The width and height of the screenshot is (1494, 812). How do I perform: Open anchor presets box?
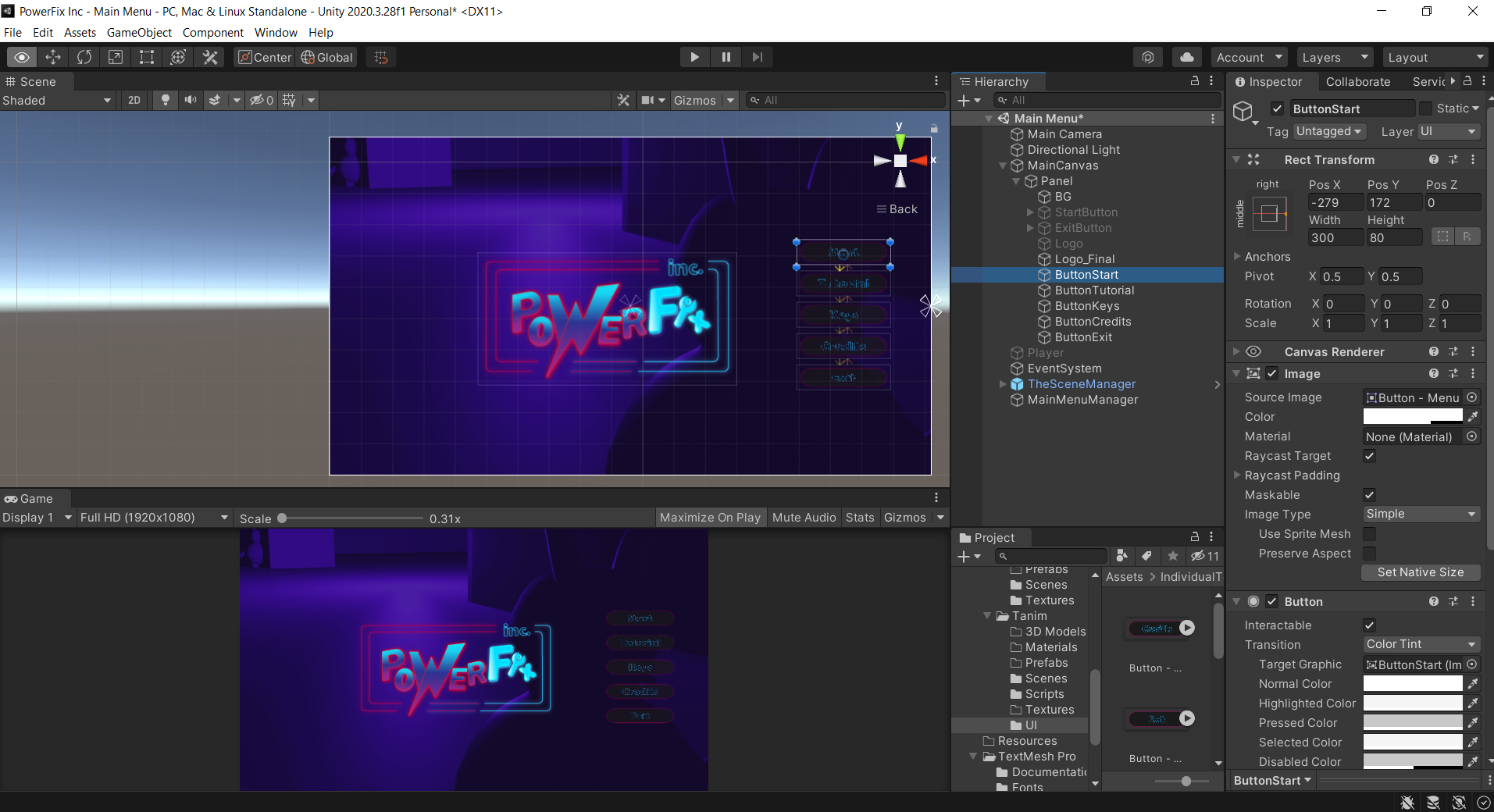point(1270,212)
